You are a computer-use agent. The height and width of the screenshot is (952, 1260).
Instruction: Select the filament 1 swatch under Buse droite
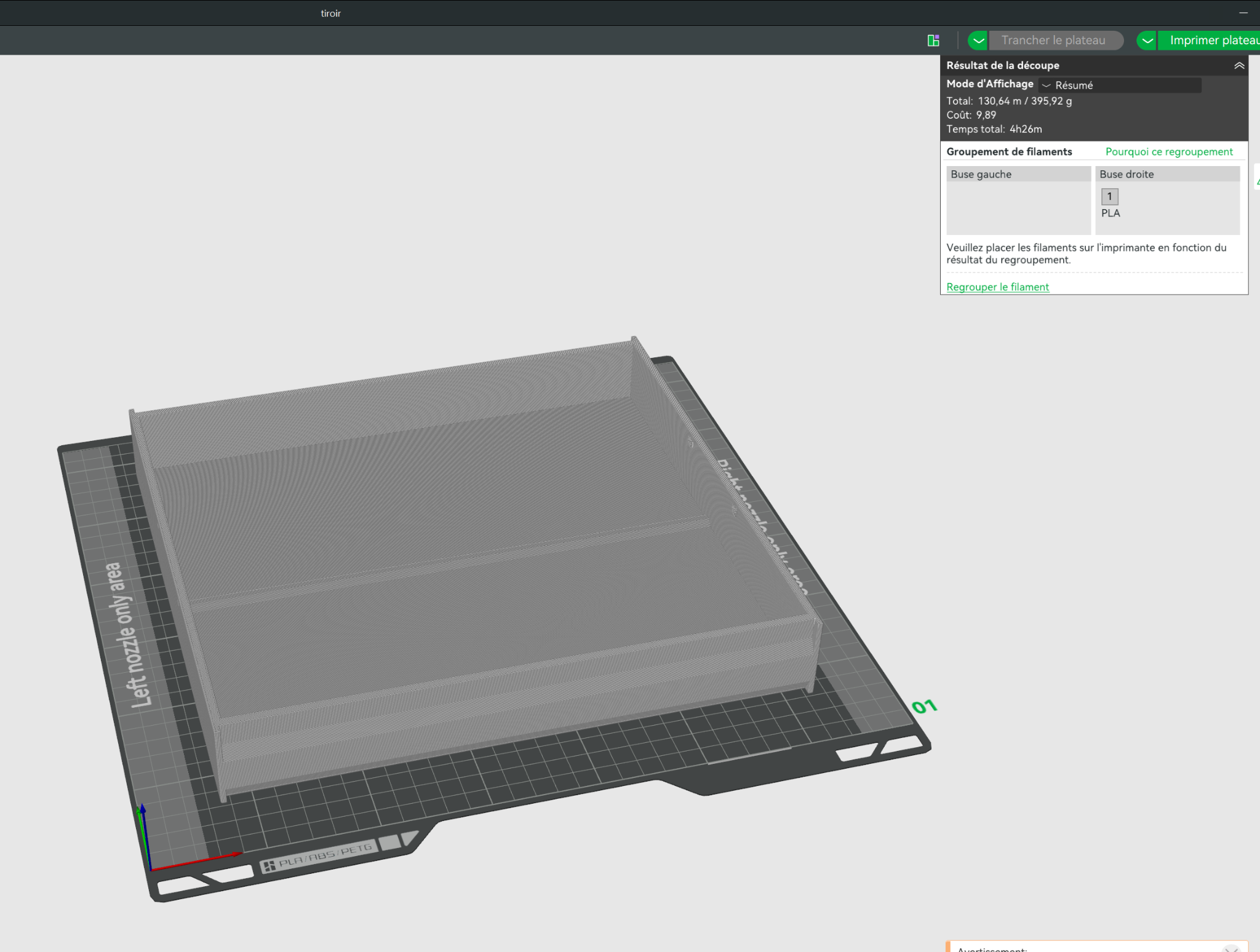point(1109,197)
